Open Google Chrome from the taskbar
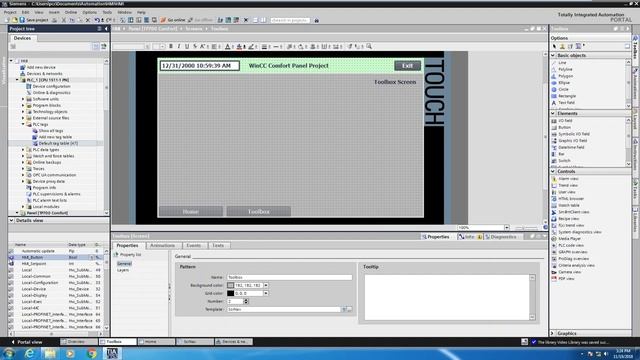This screenshot has height=360, width=640. pyautogui.click(x=91, y=353)
